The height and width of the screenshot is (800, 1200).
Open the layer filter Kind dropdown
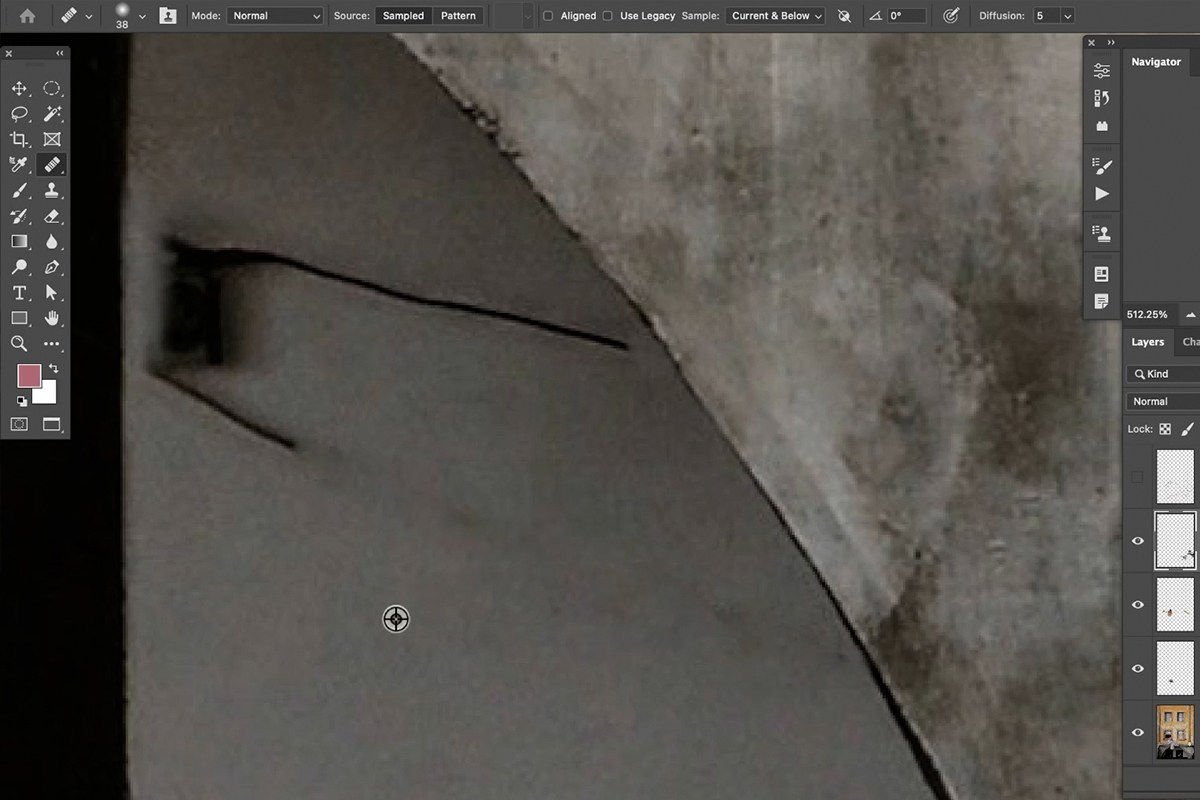1163,374
